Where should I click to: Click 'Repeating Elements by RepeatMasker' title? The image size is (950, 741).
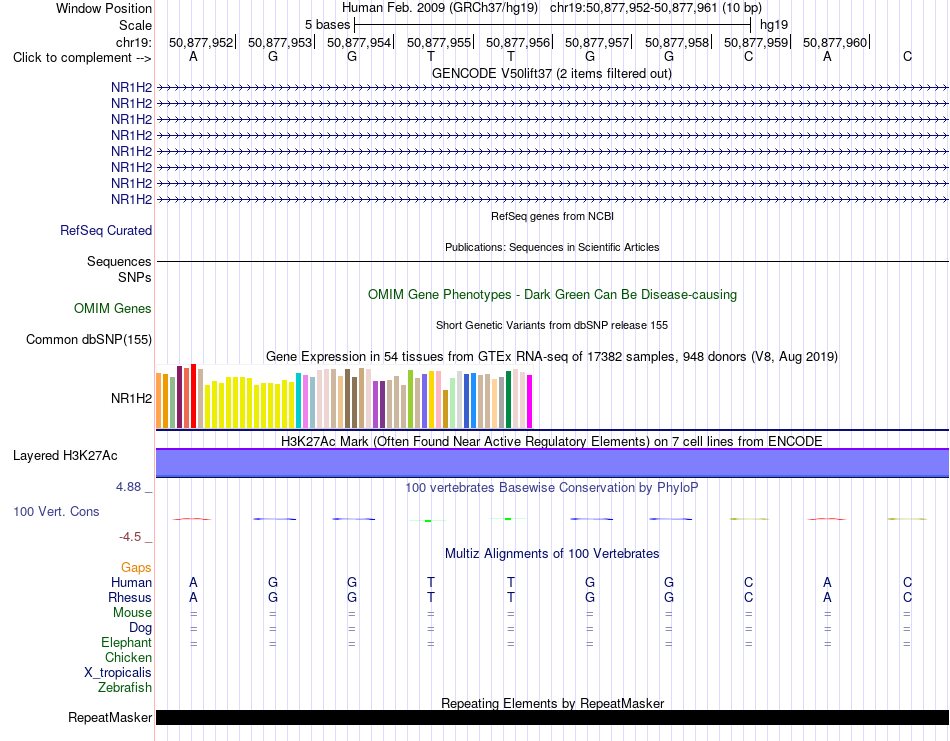pyautogui.click(x=552, y=703)
